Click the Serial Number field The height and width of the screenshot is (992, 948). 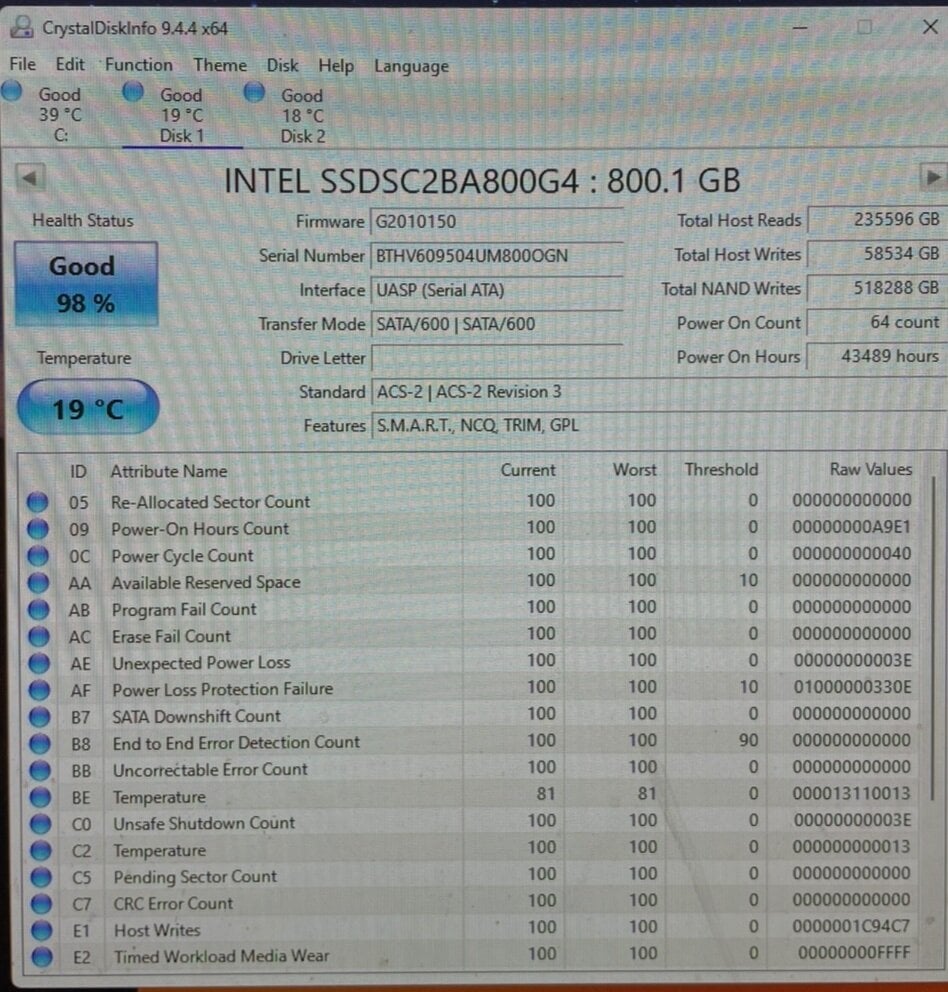(497, 256)
